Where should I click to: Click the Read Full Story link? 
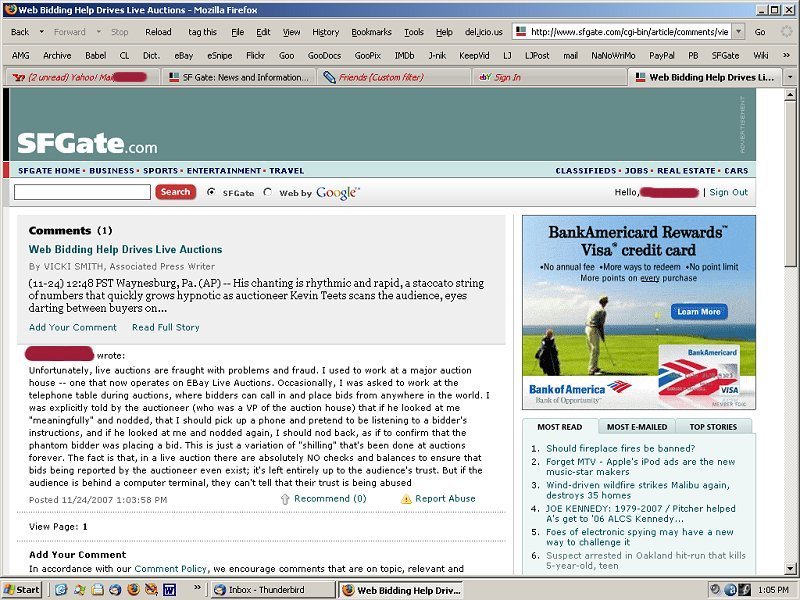click(x=165, y=328)
